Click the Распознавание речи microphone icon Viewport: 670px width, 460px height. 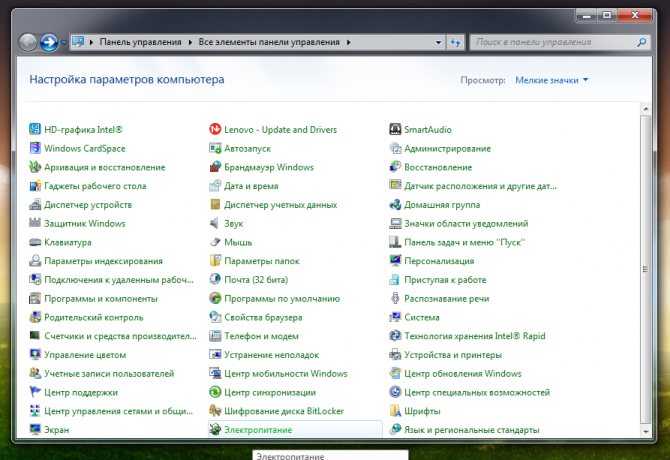(395, 298)
